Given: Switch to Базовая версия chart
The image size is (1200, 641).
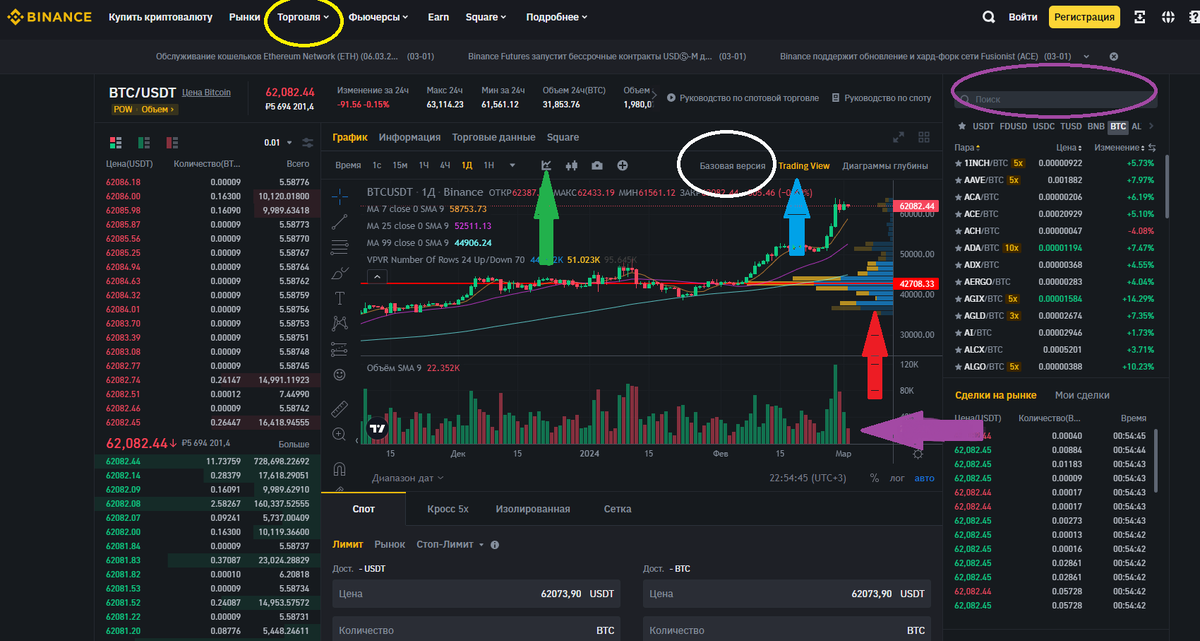Looking at the screenshot, I should (x=733, y=166).
